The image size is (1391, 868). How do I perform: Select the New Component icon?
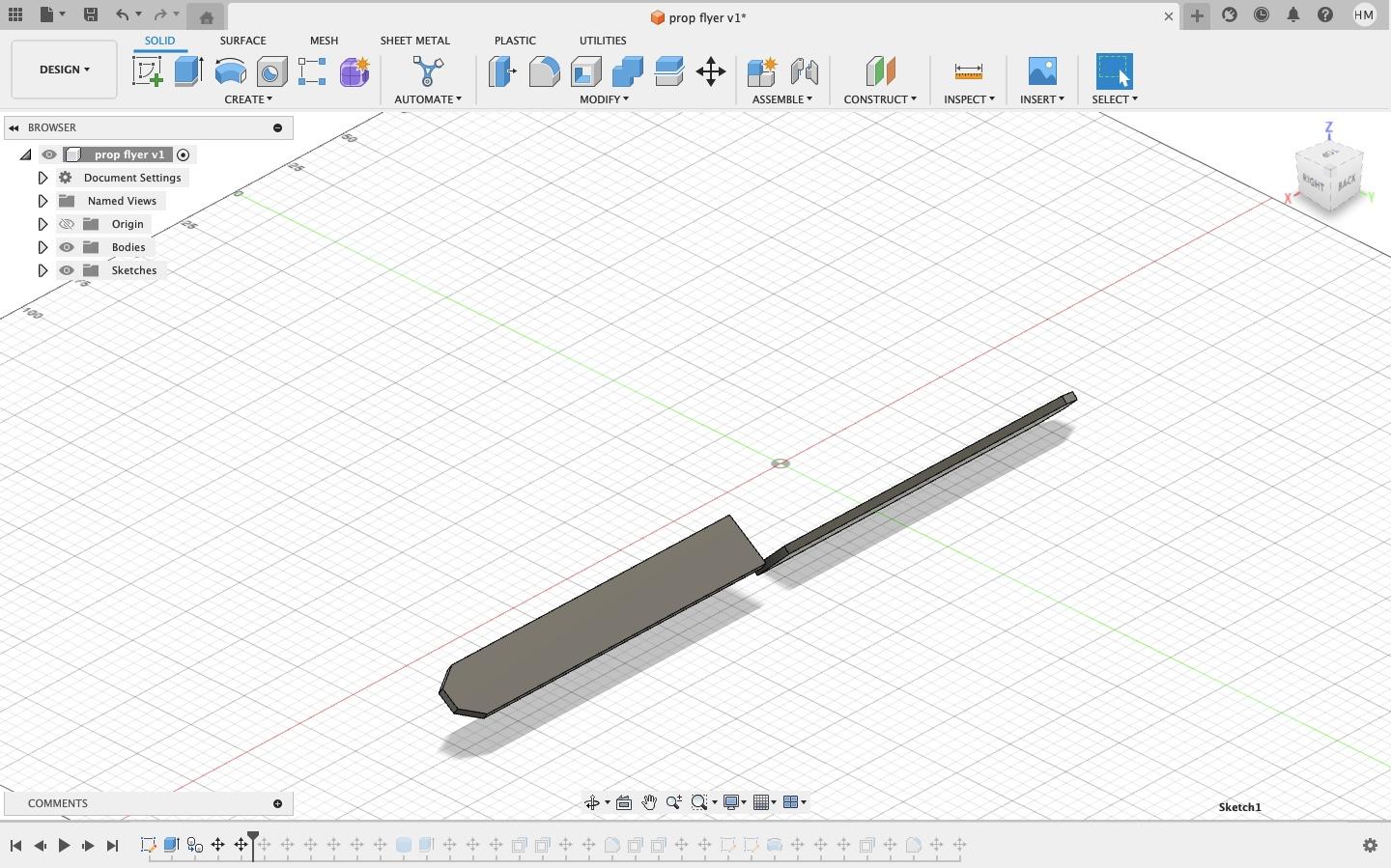click(761, 71)
